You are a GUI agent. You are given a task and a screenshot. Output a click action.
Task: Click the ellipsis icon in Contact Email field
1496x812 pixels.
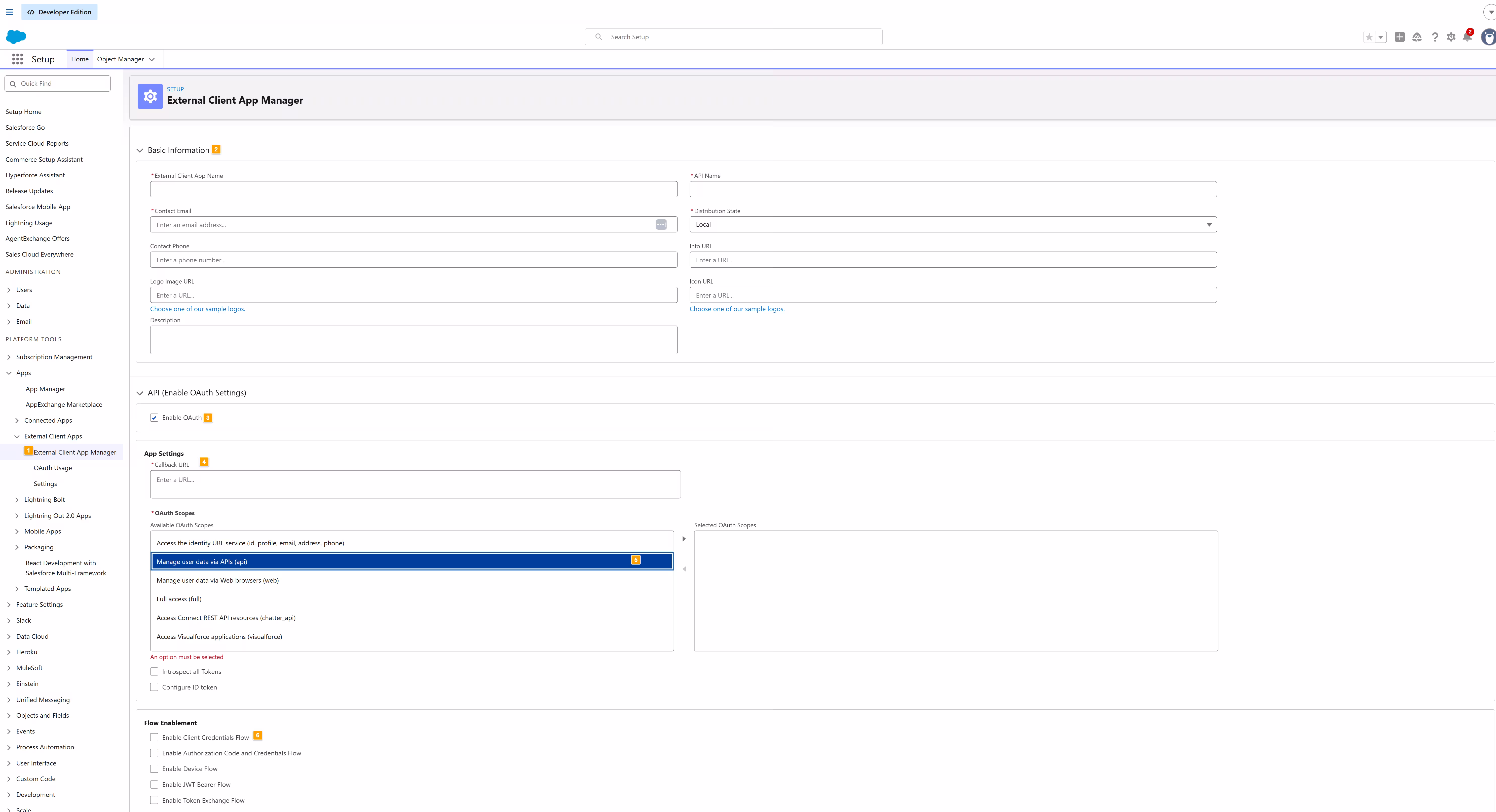[661, 225]
